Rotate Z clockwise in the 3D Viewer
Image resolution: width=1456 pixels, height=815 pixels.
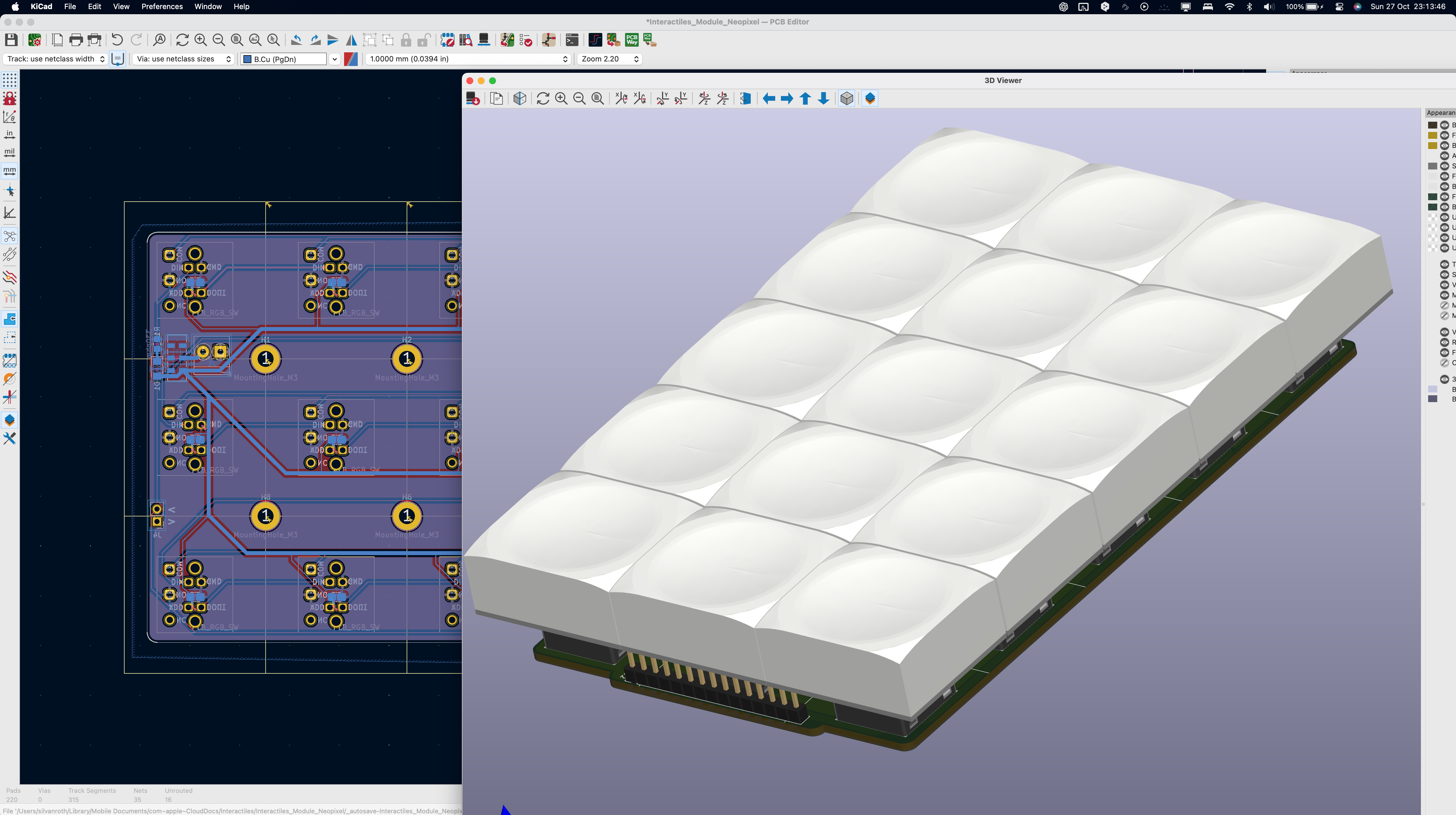click(704, 98)
